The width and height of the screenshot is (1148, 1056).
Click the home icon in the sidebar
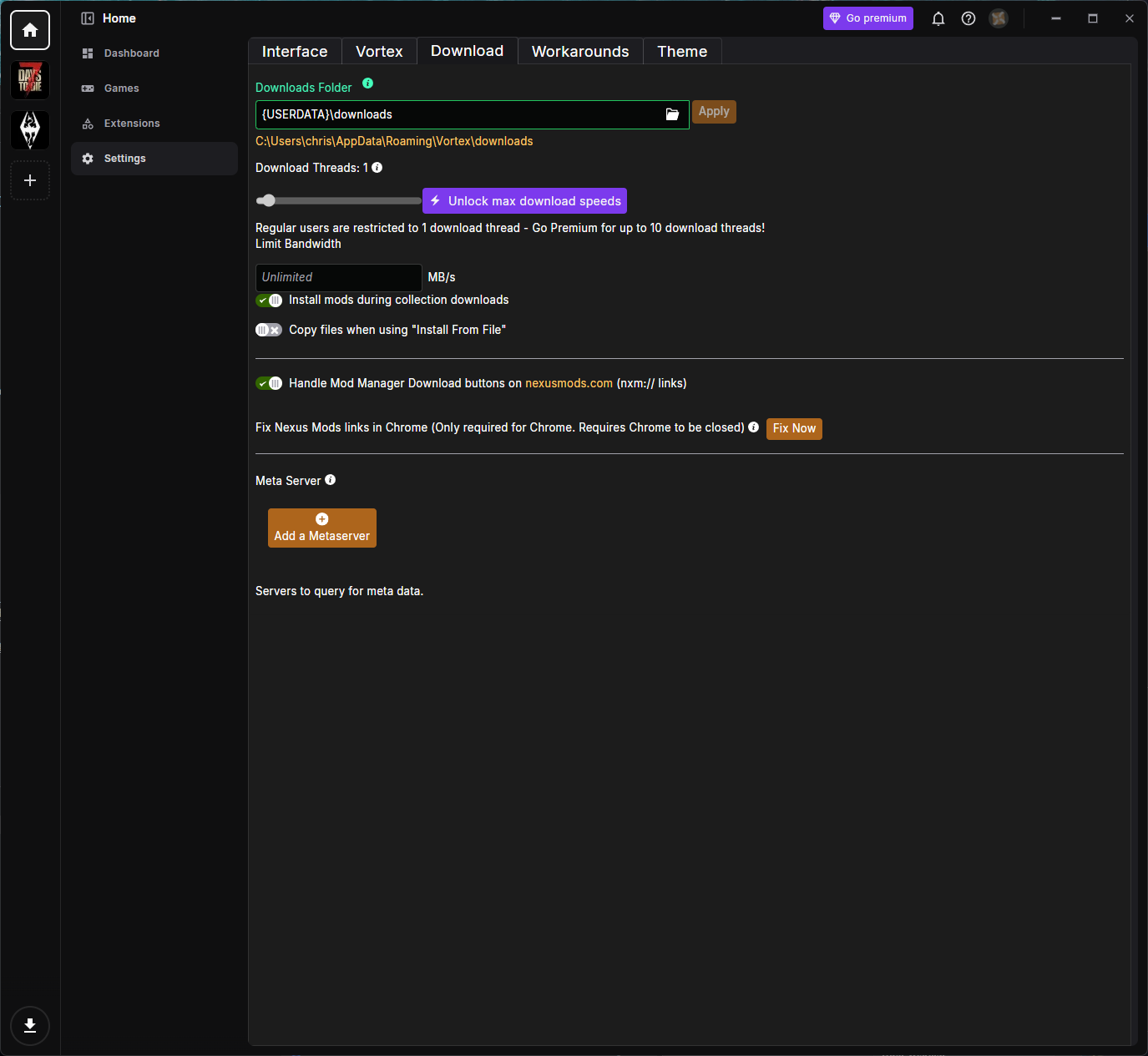pos(30,30)
